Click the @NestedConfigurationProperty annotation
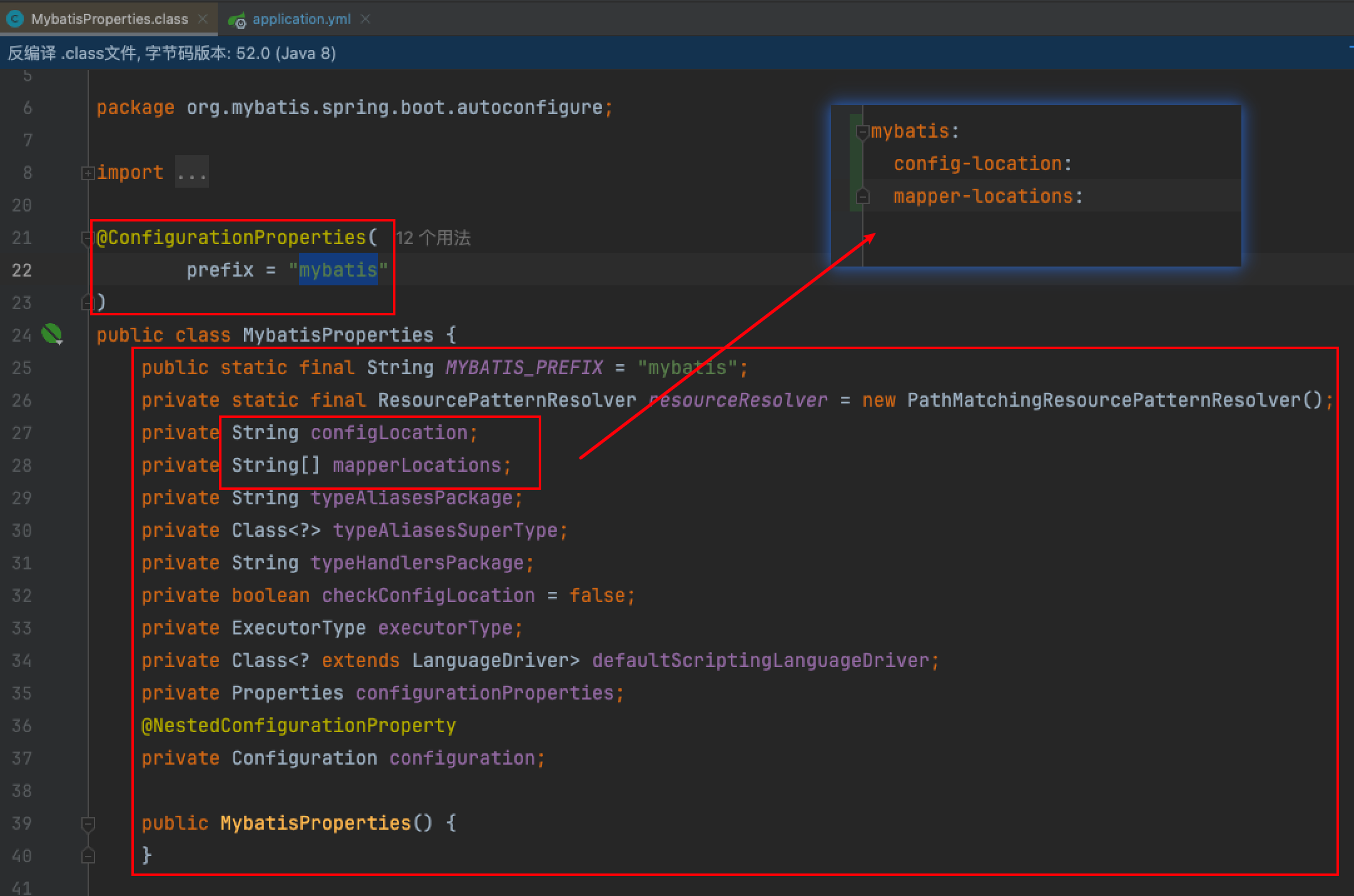This screenshot has height=896, width=1354. (x=299, y=725)
